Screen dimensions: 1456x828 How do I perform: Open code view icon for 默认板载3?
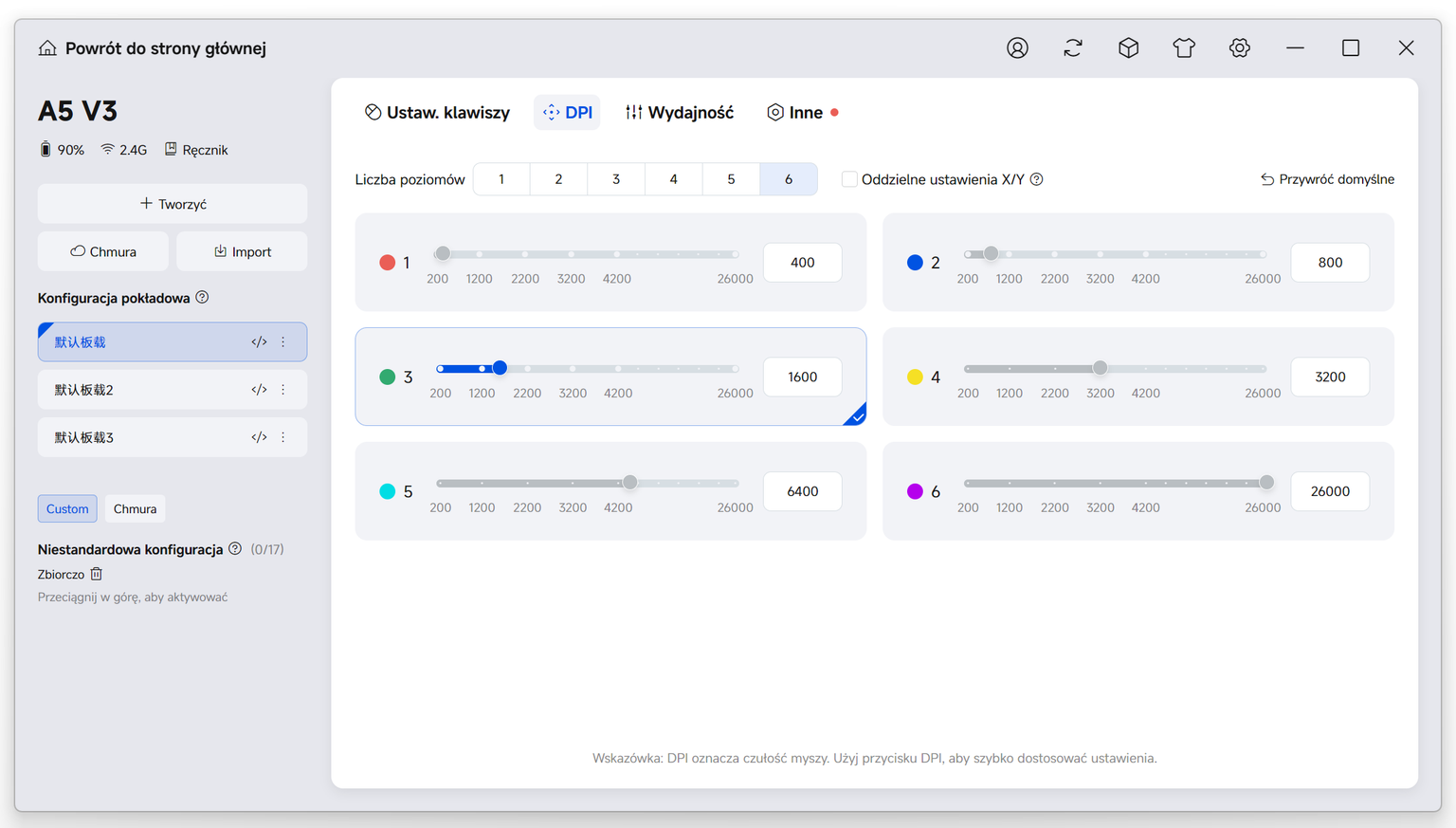[x=259, y=437]
